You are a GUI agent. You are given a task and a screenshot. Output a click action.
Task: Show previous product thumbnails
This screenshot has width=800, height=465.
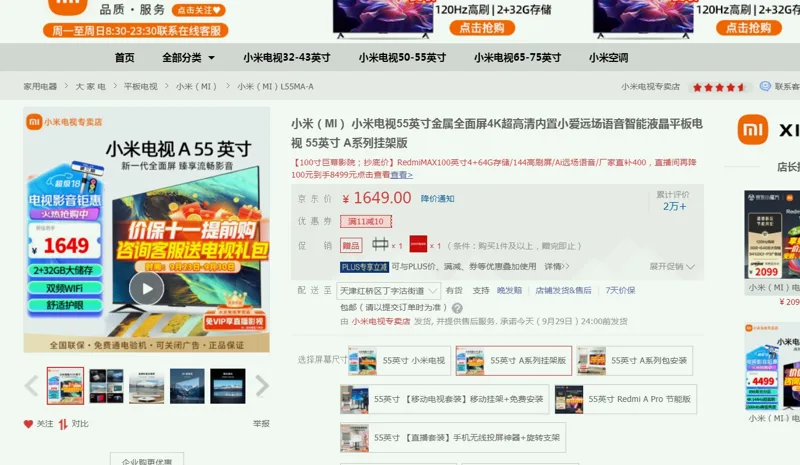(x=32, y=385)
